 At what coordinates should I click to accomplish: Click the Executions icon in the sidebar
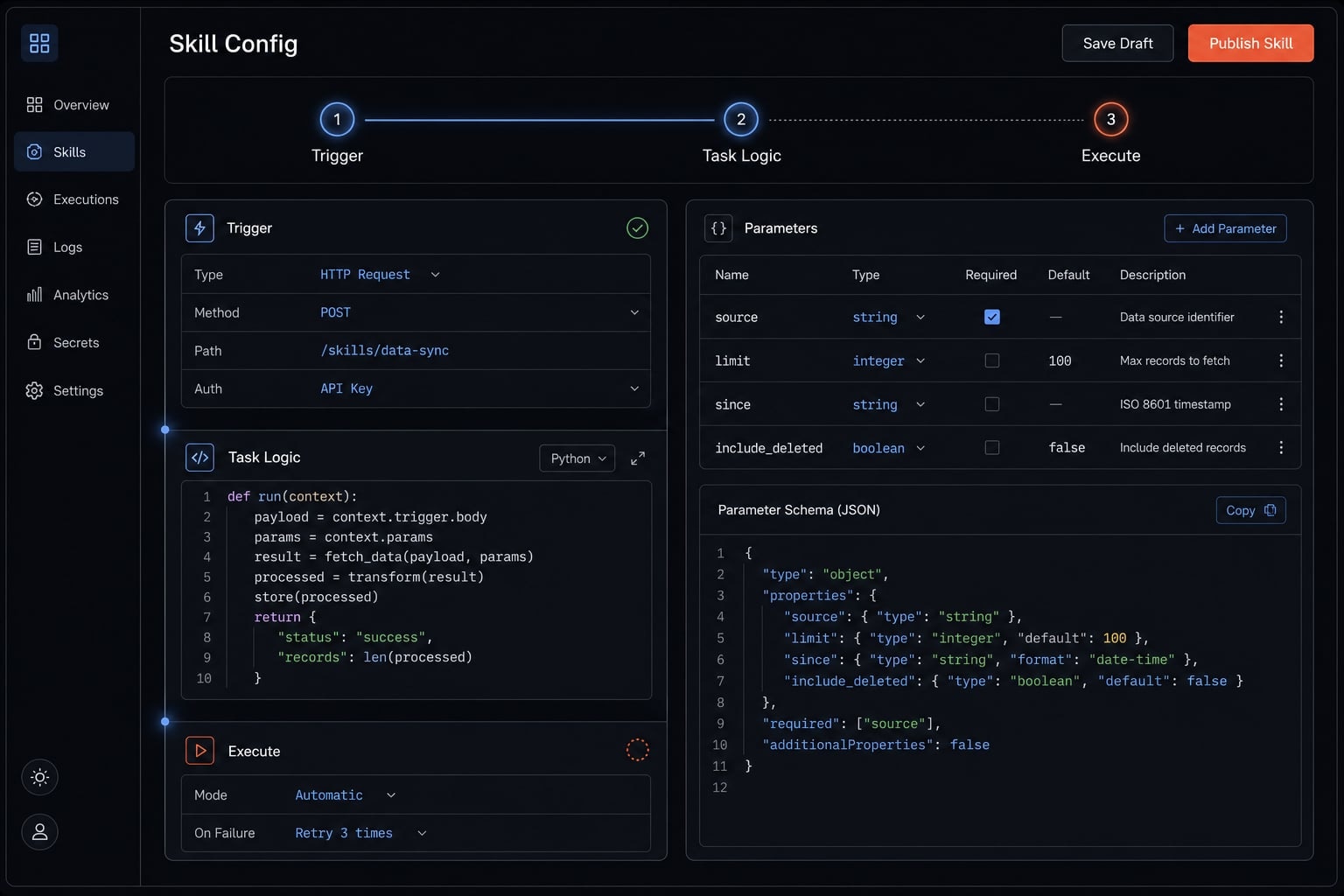pos(34,199)
